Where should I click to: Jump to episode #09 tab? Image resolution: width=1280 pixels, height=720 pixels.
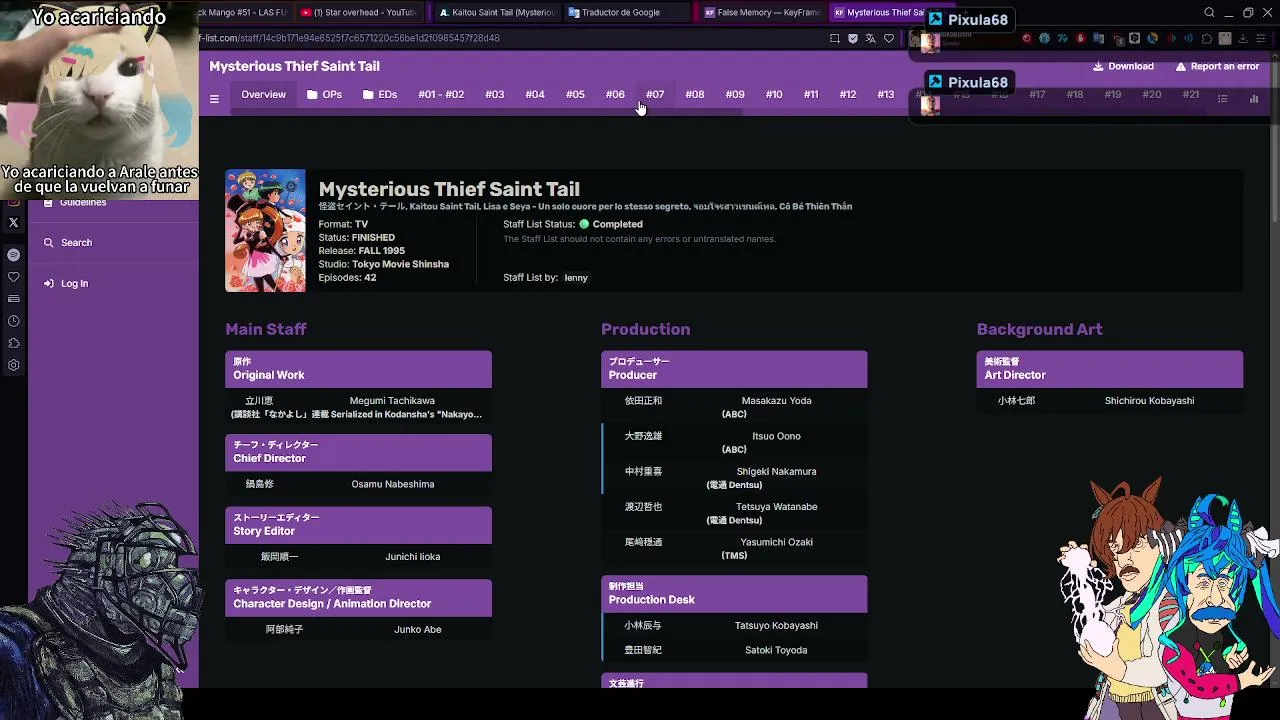(x=735, y=95)
